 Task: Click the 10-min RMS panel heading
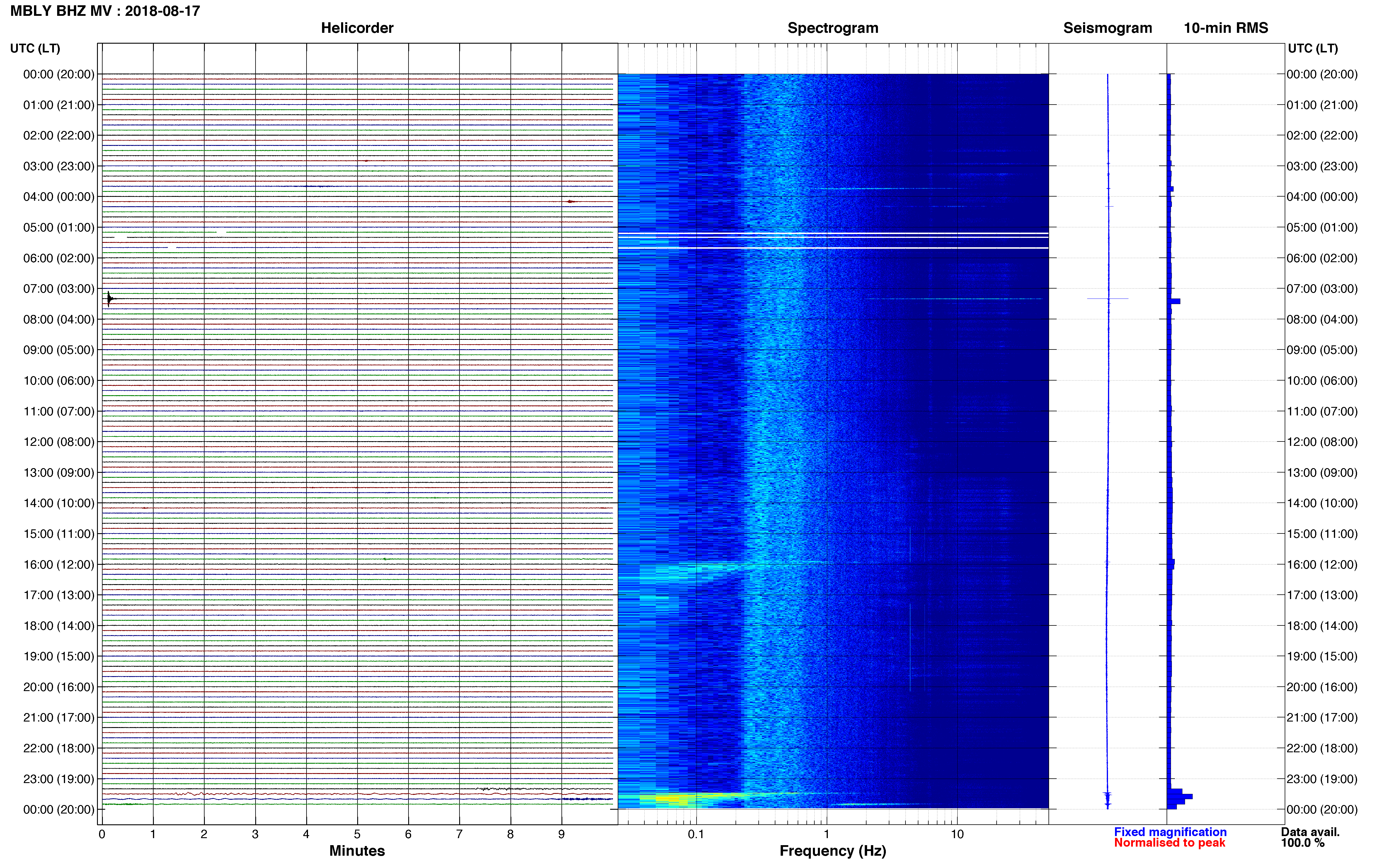1226,28
